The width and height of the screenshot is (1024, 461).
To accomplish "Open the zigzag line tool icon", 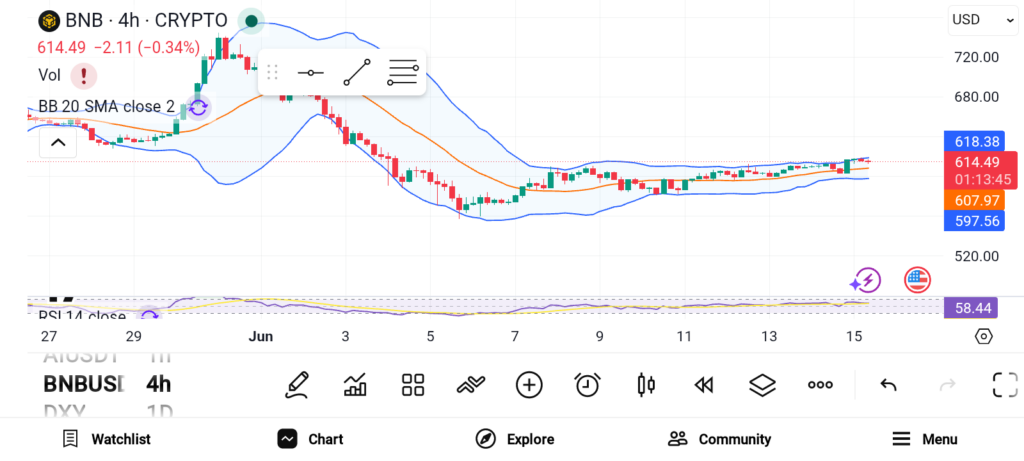I will pyautogui.click(x=471, y=385).
